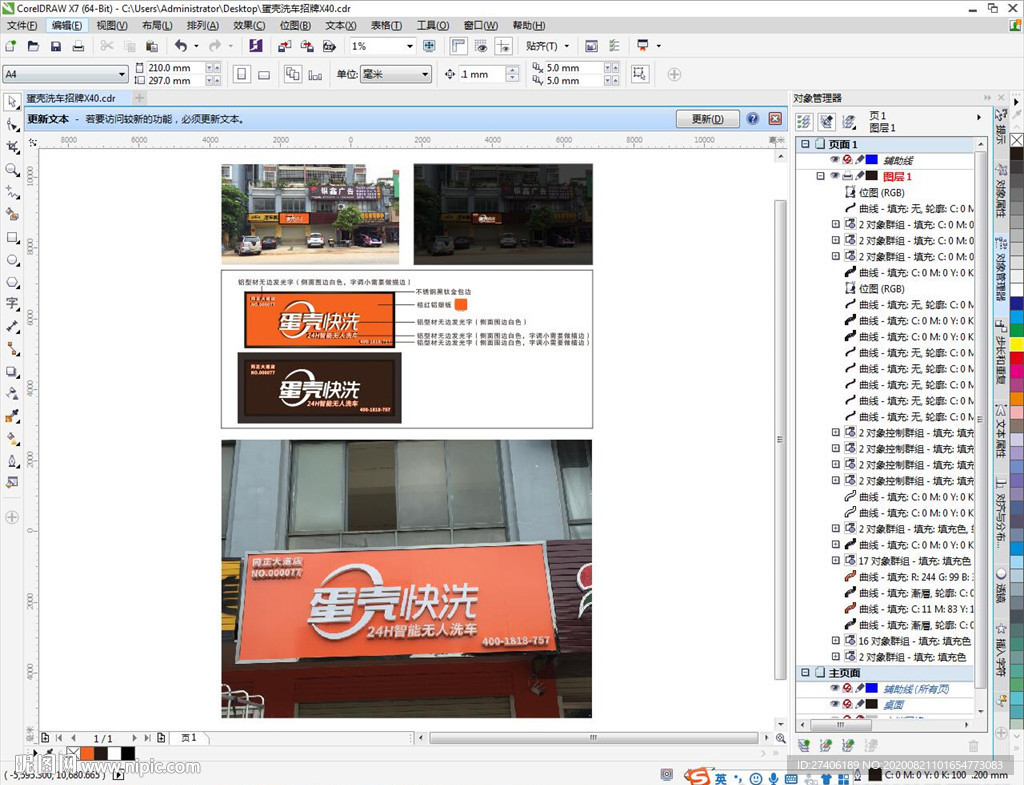Select the Crop tool
The width and height of the screenshot is (1024, 785).
click(12, 147)
